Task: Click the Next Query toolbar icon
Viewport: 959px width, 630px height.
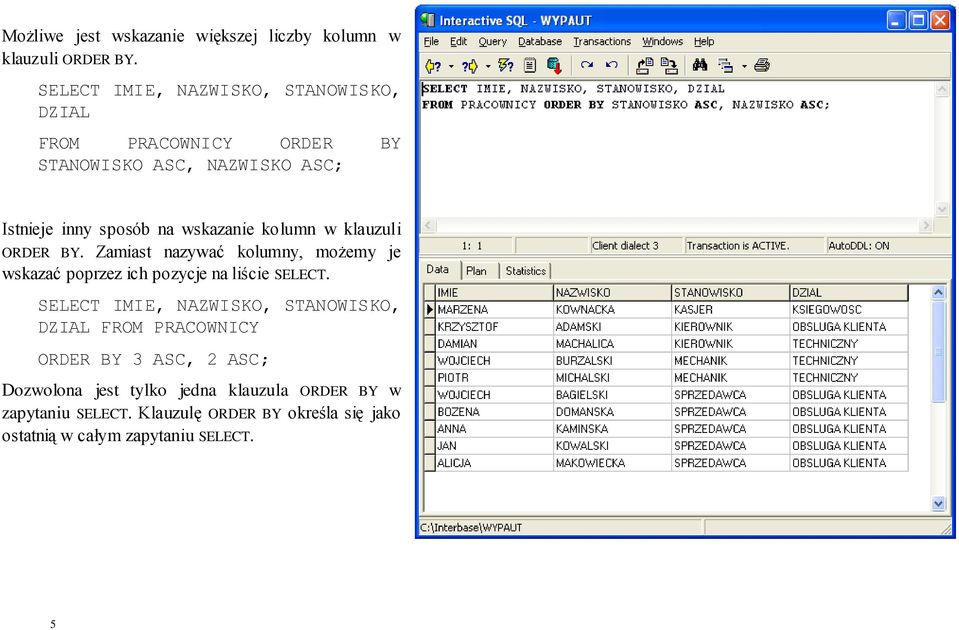Action: 470,65
